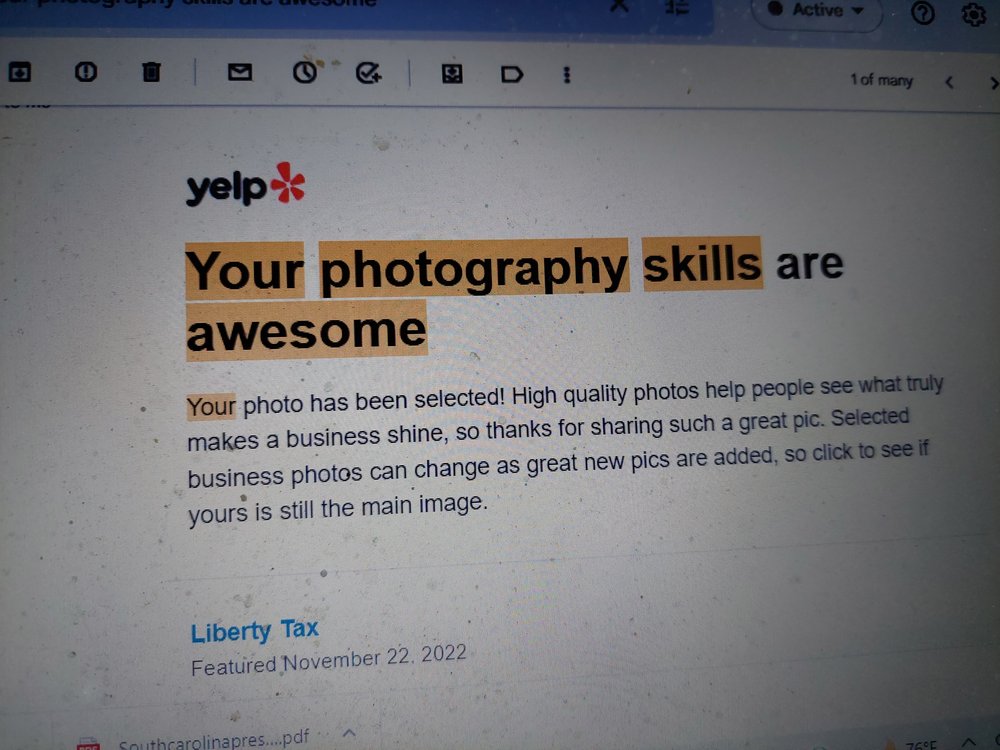1000x750 pixels.
Task: Expand download options for Southcarolinapres pdf
Action: coord(348,733)
